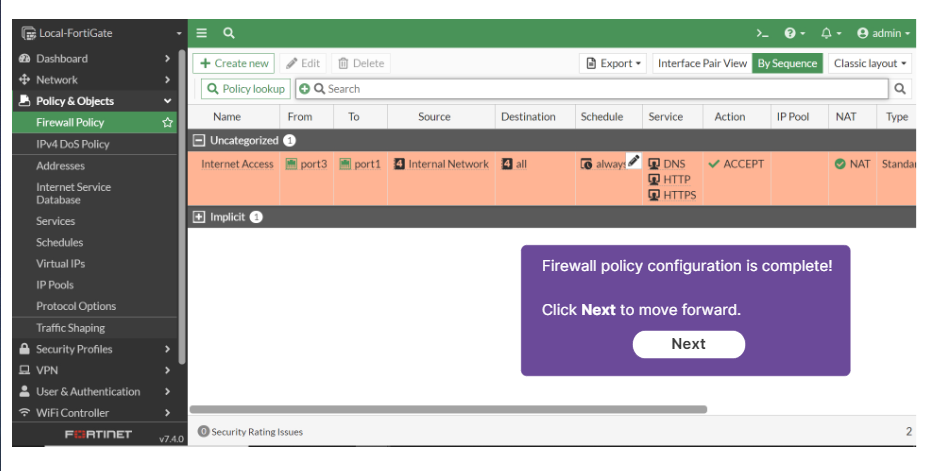Open Internet Service Database page

[x=73, y=193]
